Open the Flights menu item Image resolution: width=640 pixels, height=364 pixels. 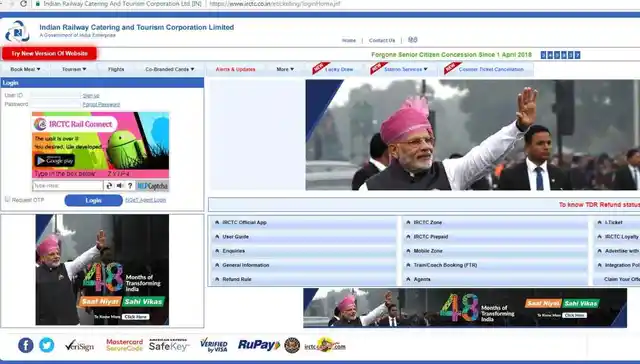click(x=116, y=69)
